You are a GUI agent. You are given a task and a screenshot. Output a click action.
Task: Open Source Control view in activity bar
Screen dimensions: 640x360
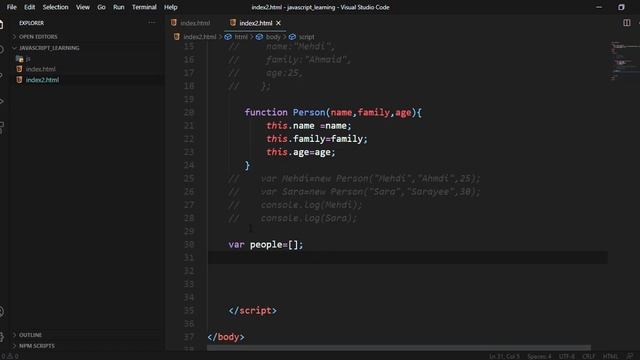click(x=2, y=76)
